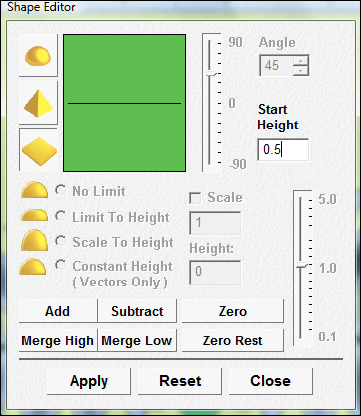This screenshot has width=361, height=416.
Task: Click the Constant Height dome icon
Action: pos(32,267)
